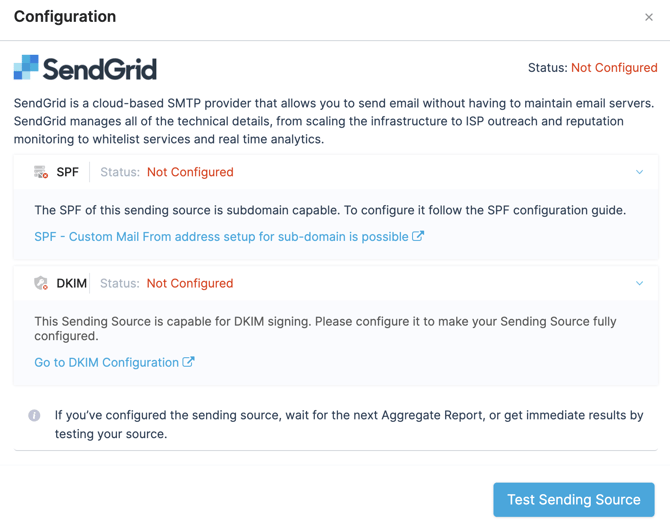Click external link icon after DKIM Configuration

(x=188, y=362)
